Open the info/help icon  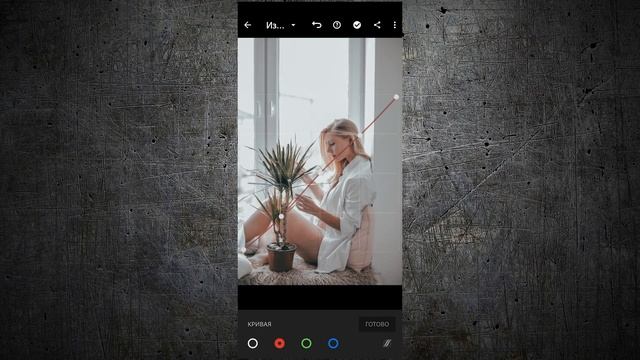pos(337,25)
